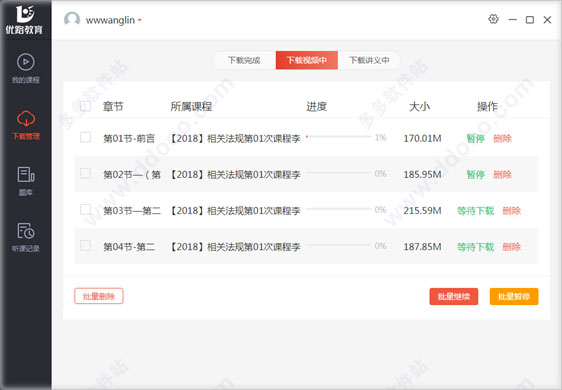Click the 章节 column header
This screenshot has width=562, height=390.
(113, 106)
